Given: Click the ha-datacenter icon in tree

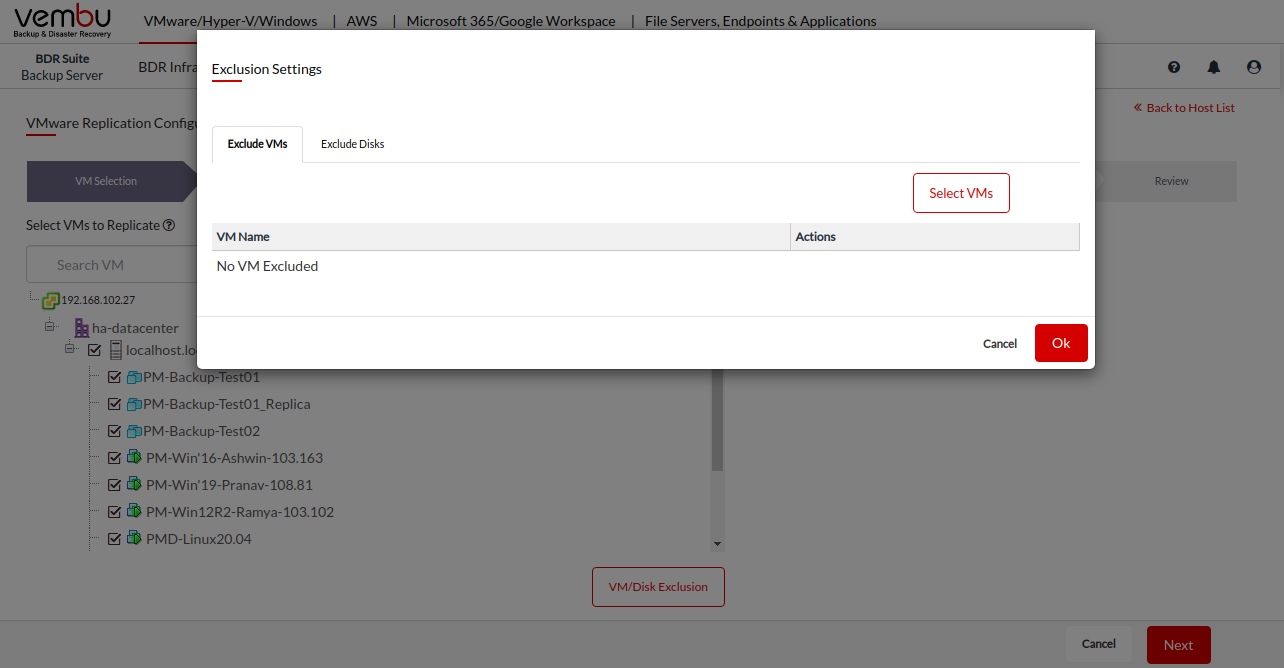Looking at the screenshot, I should (x=82, y=328).
